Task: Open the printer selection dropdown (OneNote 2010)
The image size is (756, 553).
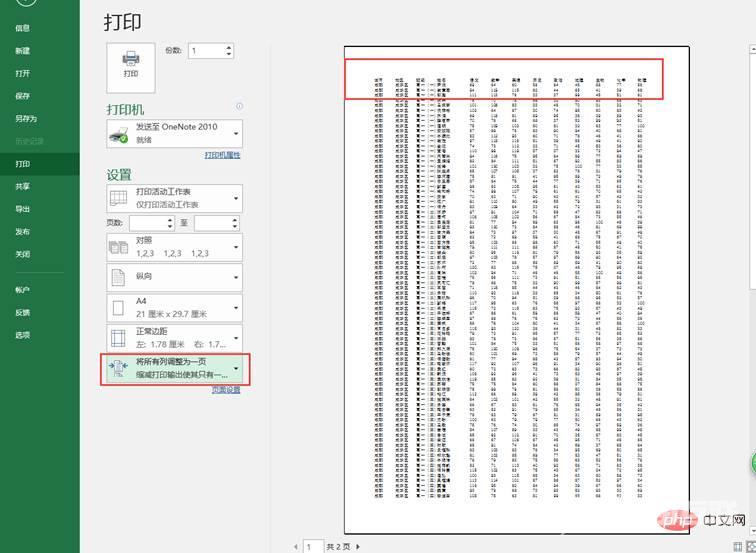Action: click(x=175, y=134)
